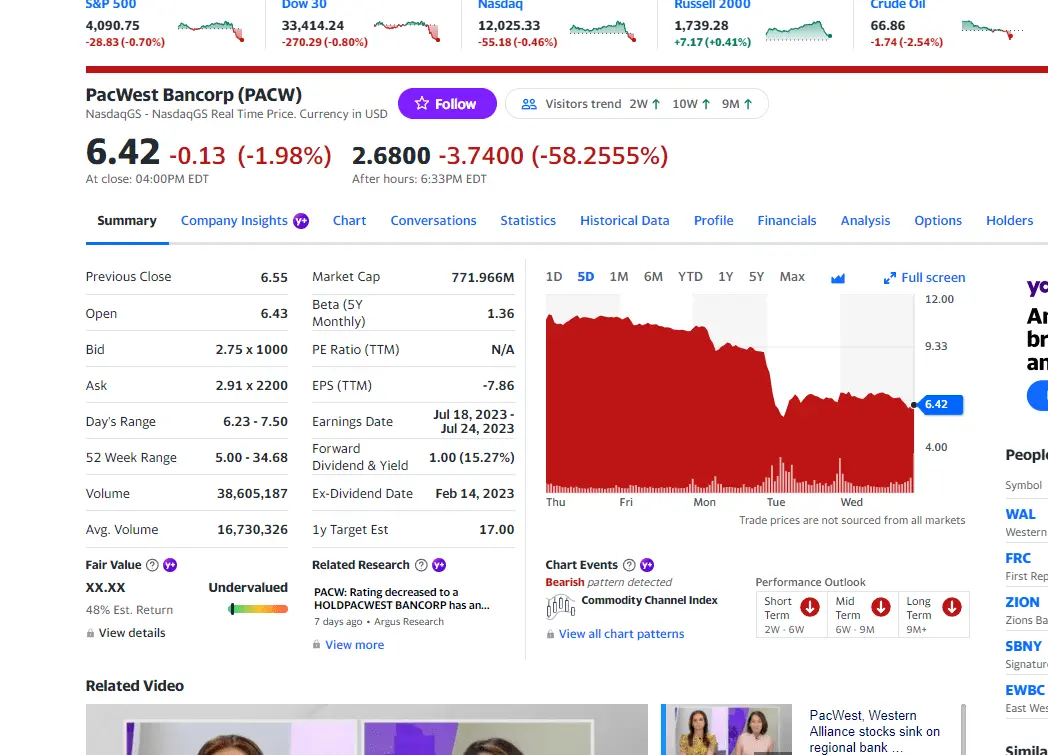Viewport: 1048px width, 755px height.
Task: Open the Historical Data tab
Action: pos(624,221)
